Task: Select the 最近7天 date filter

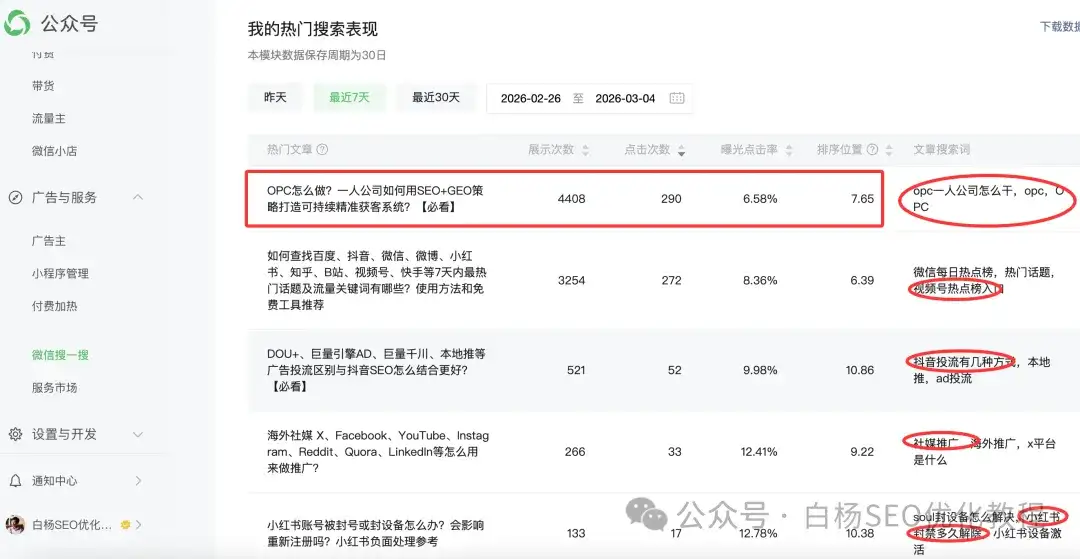Action: click(x=350, y=98)
